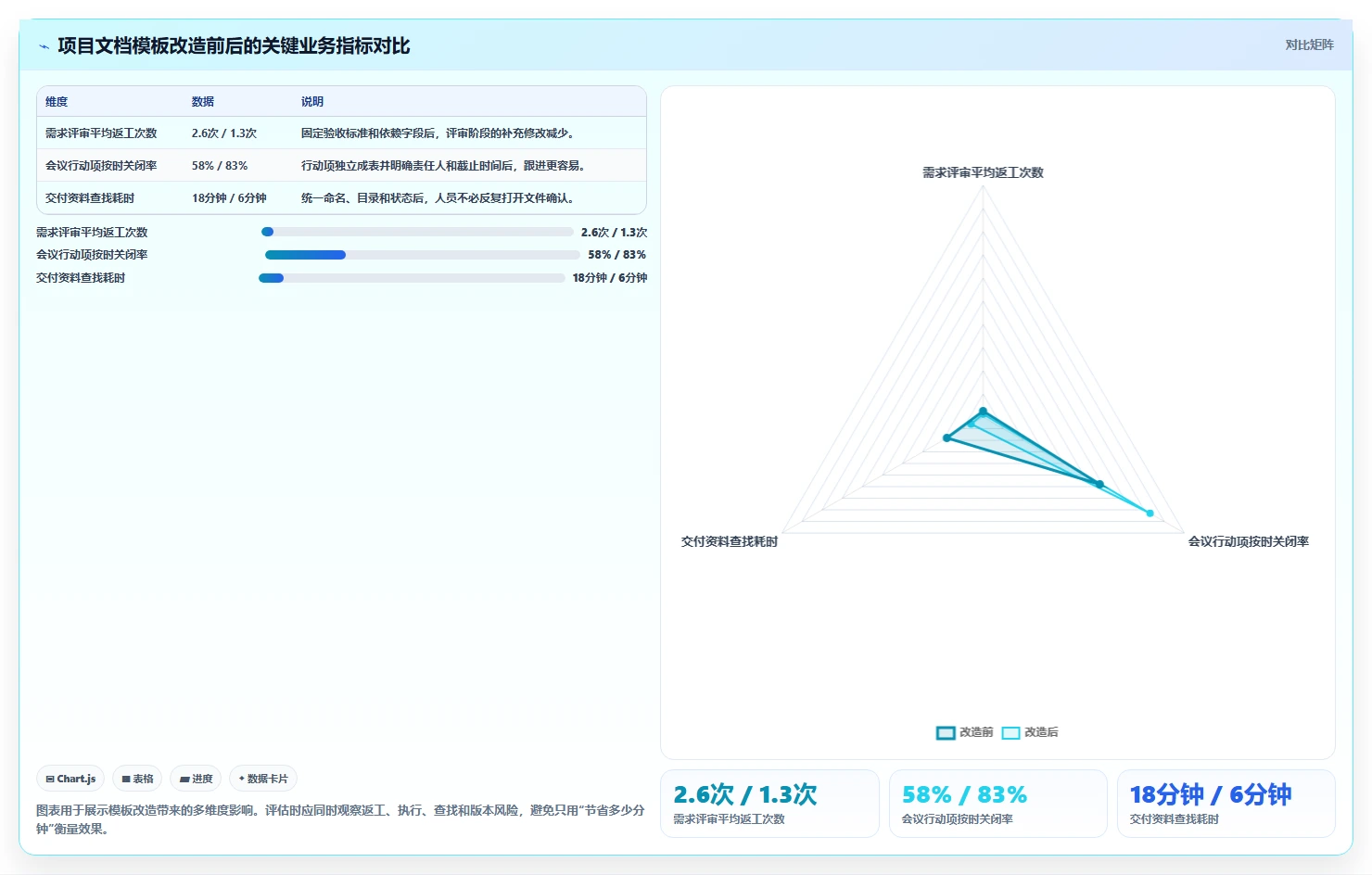The width and height of the screenshot is (1372, 875).
Task: Click the 改造前 data point on 会议行动项 axis
Action: (x=1099, y=484)
